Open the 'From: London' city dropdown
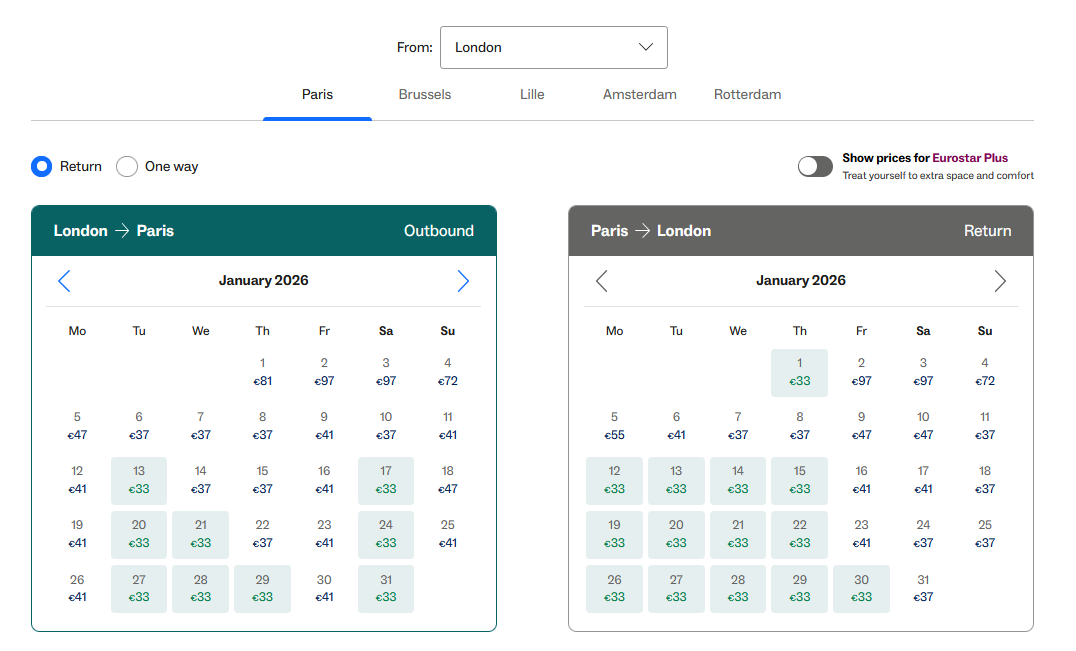1076x651 pixels. [x=554, y=47]
